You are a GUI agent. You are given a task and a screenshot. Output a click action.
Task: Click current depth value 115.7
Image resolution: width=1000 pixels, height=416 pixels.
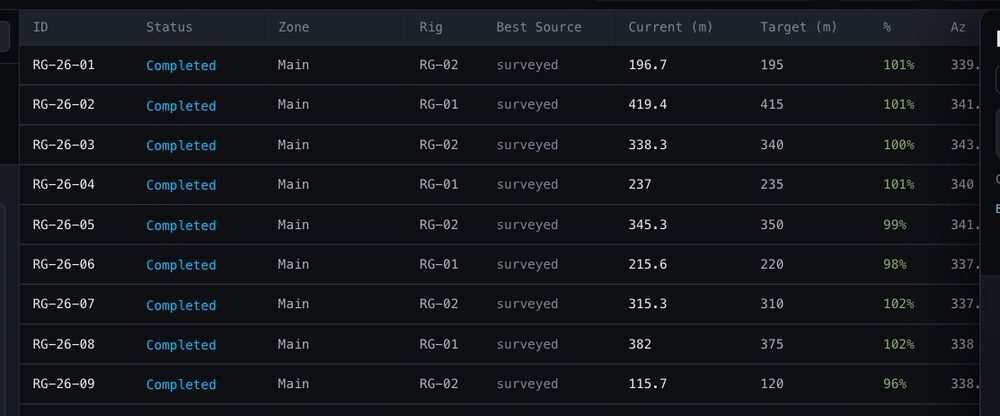tap(648, 384)
